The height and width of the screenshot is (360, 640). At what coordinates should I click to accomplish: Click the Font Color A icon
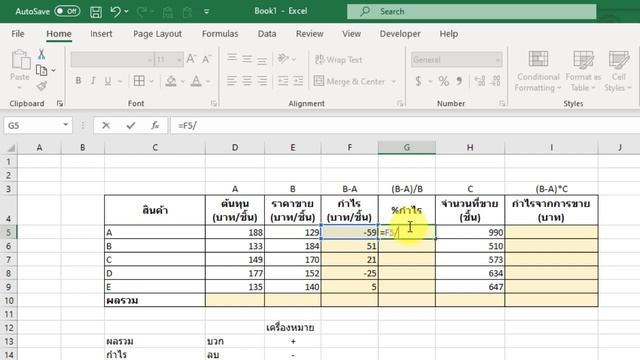coord(196,81)
